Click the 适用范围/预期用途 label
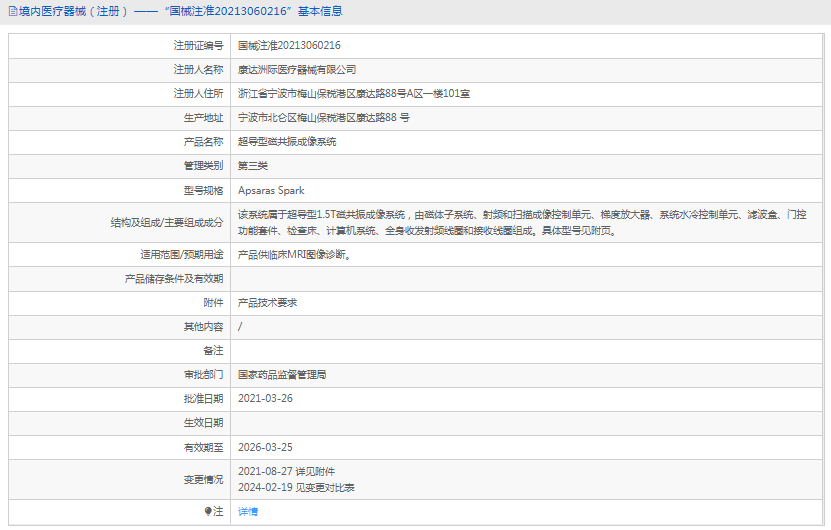831x530 pixels. [182, 255]
